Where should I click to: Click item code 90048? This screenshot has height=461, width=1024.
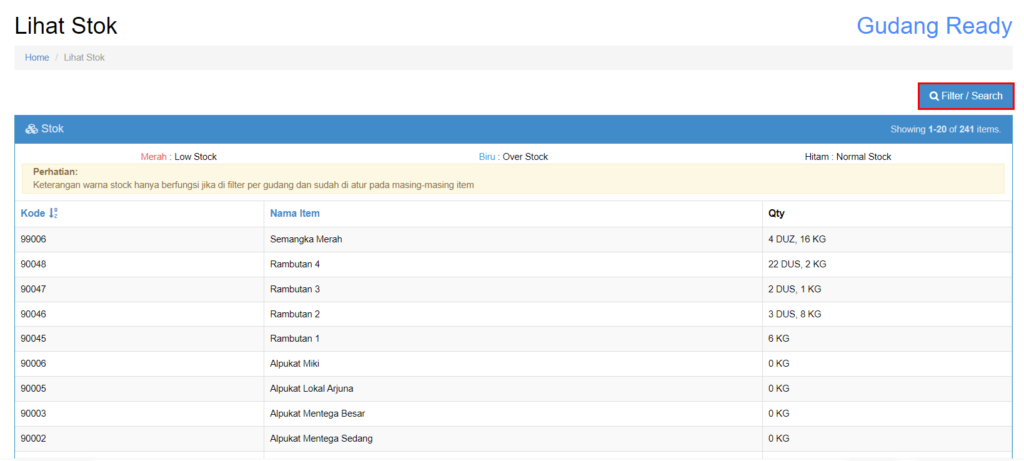[x=34, y=264]
